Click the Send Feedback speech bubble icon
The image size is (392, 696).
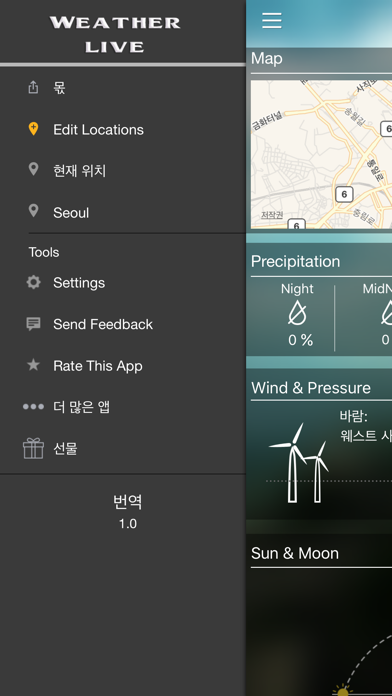coord(33,324)
